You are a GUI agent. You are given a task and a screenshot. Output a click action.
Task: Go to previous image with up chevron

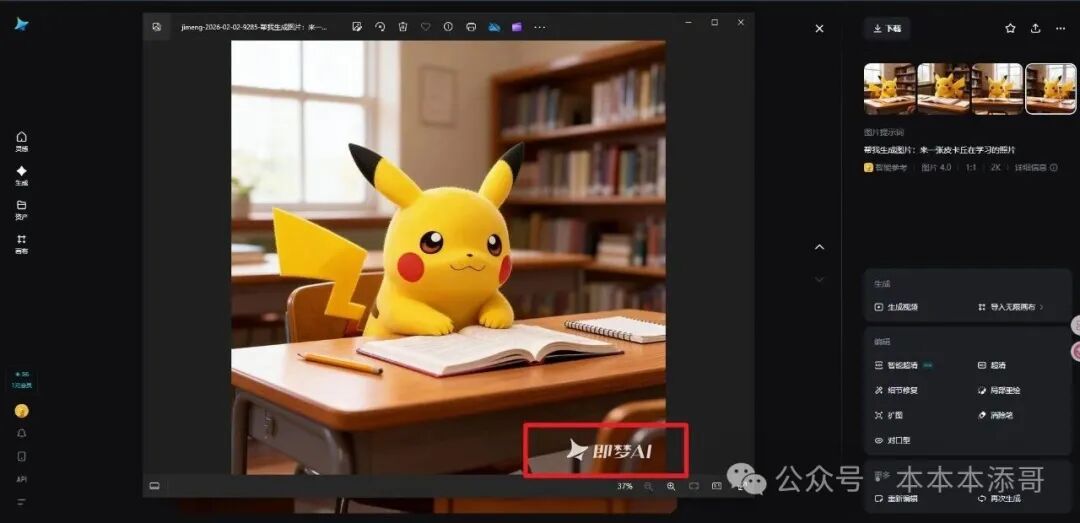819,247
